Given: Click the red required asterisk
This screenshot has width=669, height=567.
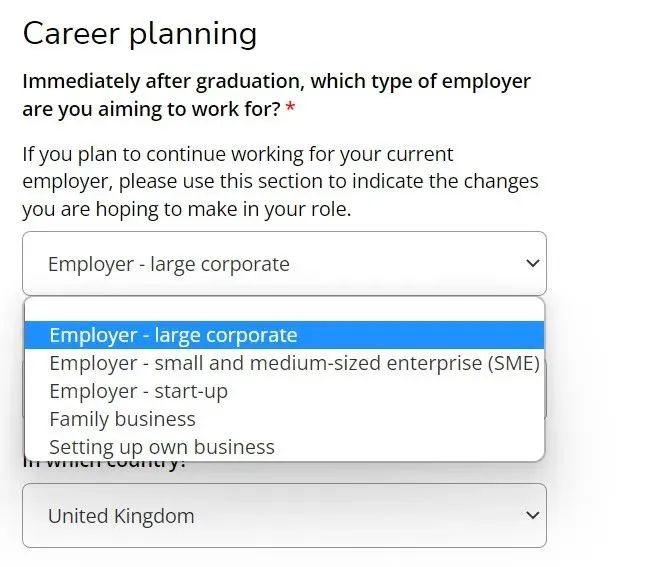Looking at the screenshot, I should [290, 108].
